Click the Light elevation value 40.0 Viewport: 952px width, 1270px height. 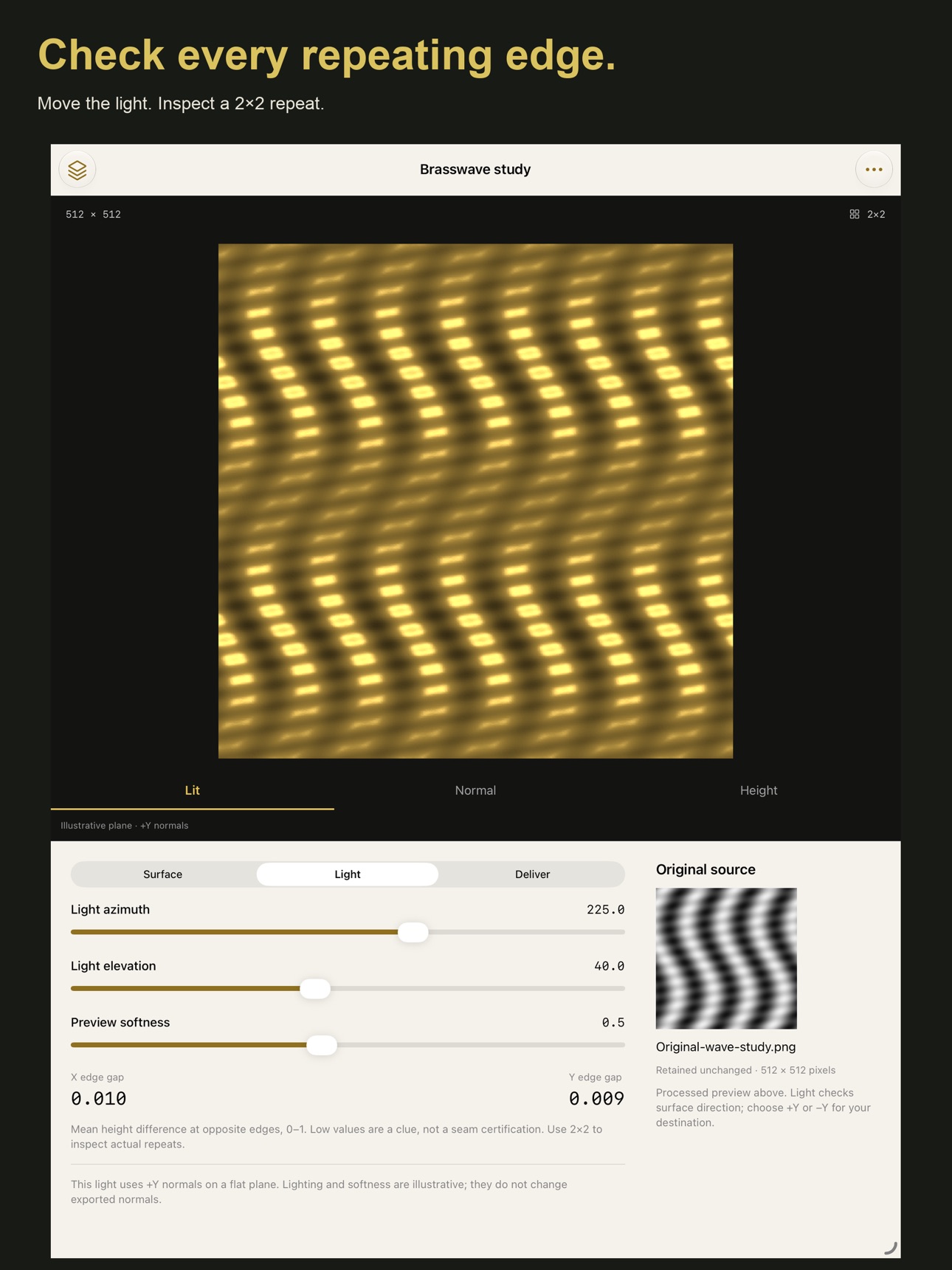(x=609, y=966)
